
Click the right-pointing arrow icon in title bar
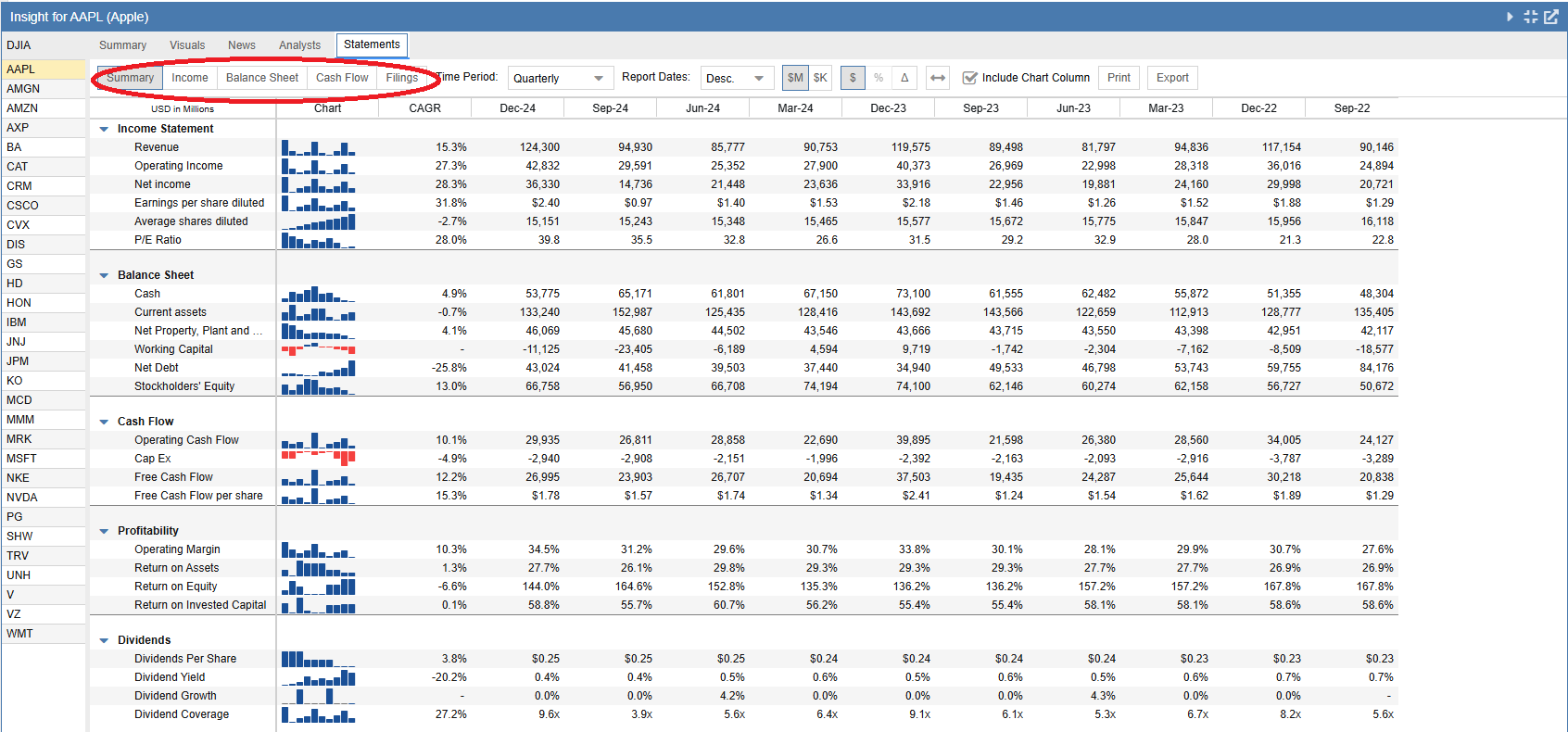1511,17
